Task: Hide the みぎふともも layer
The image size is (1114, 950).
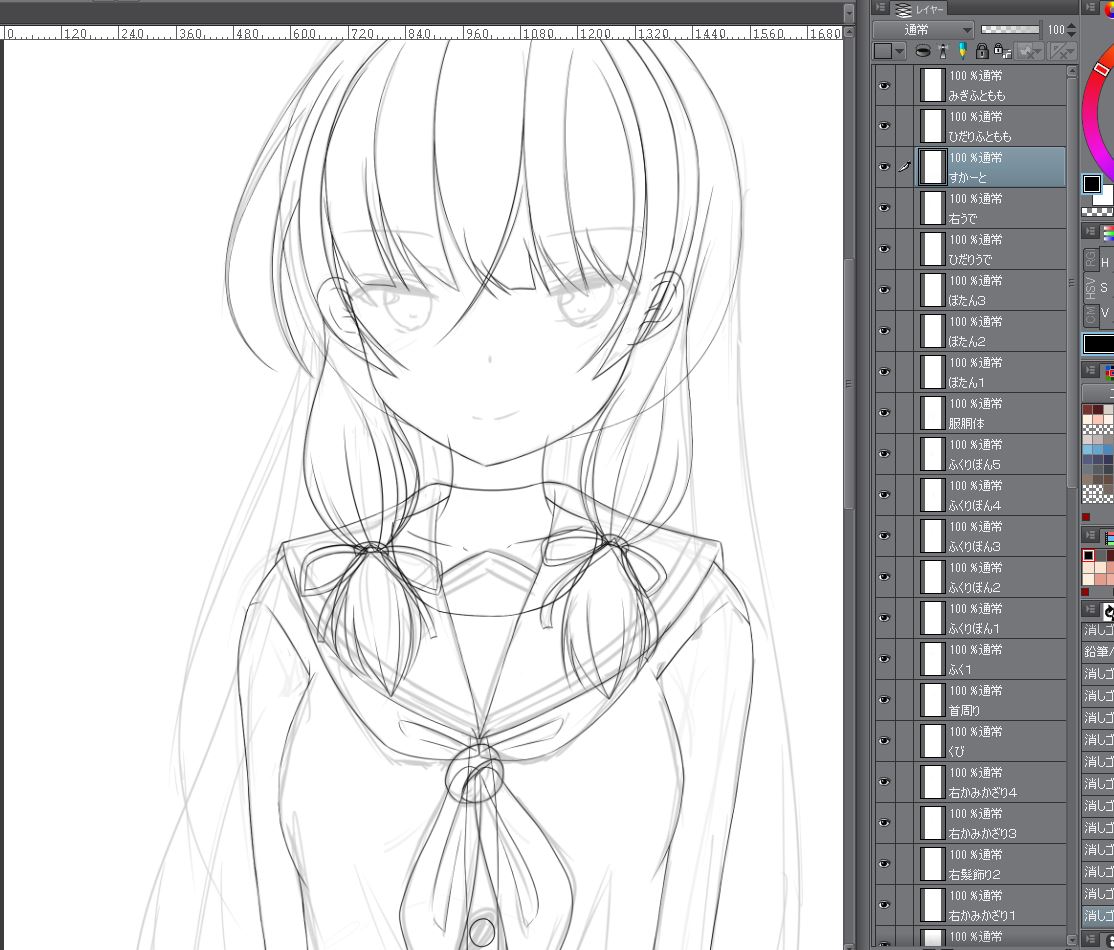Action: 885,85
